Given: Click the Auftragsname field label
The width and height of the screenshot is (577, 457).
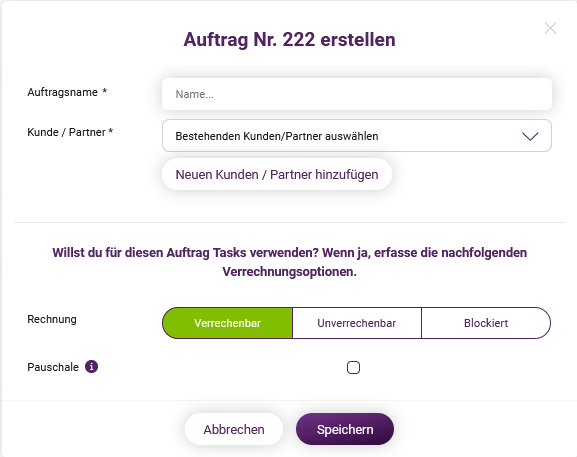Looking at the screenshot, I should click(x=63, y=92).
